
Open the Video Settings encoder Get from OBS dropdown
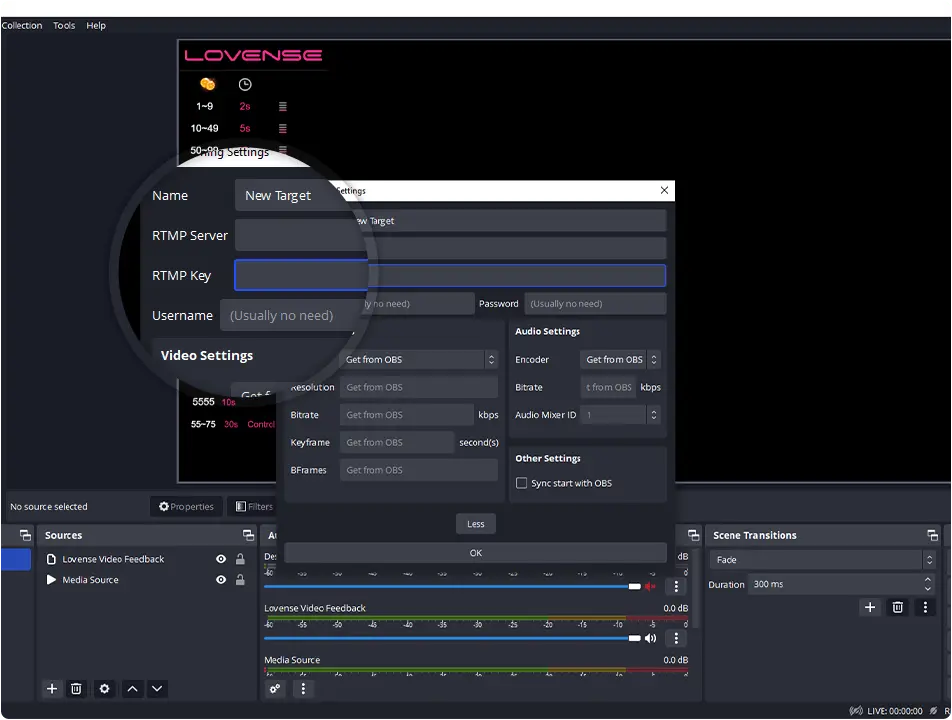pyautogui.click(x=419, y=359)
